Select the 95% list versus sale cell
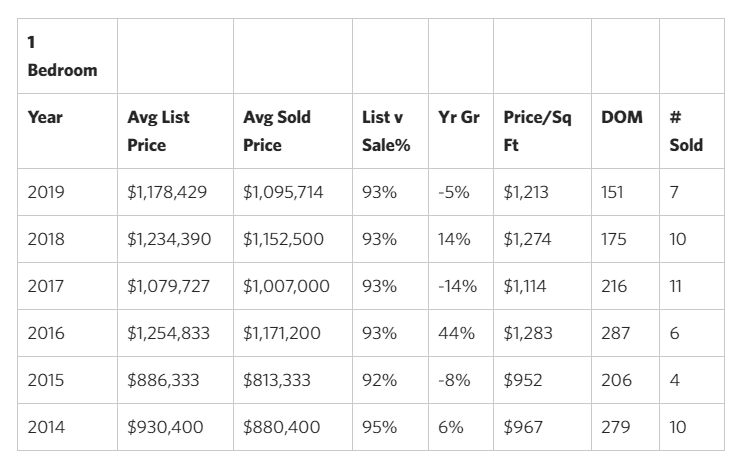742x474 pixels. tap(380, 427)
